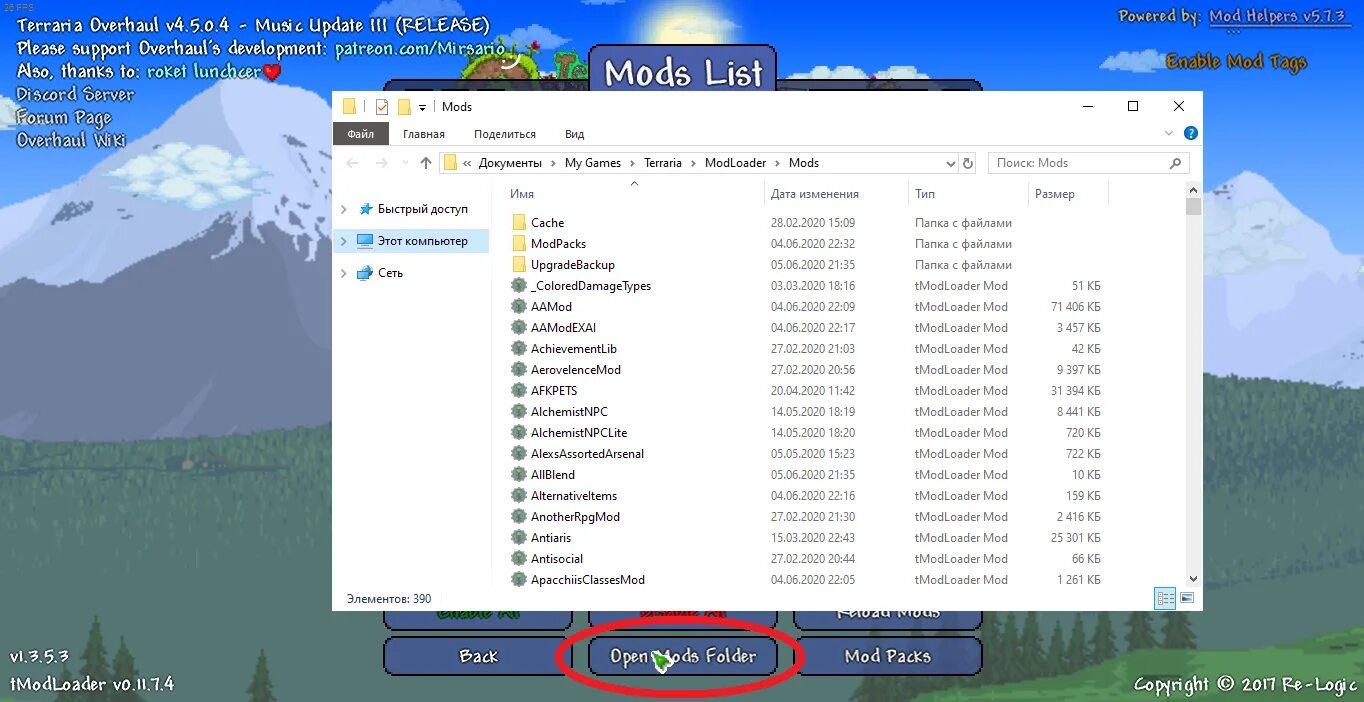This screenshot has height=702, width=1364.
Task: Click the Explorer forward arrow
Action: (x=381, y=163)
